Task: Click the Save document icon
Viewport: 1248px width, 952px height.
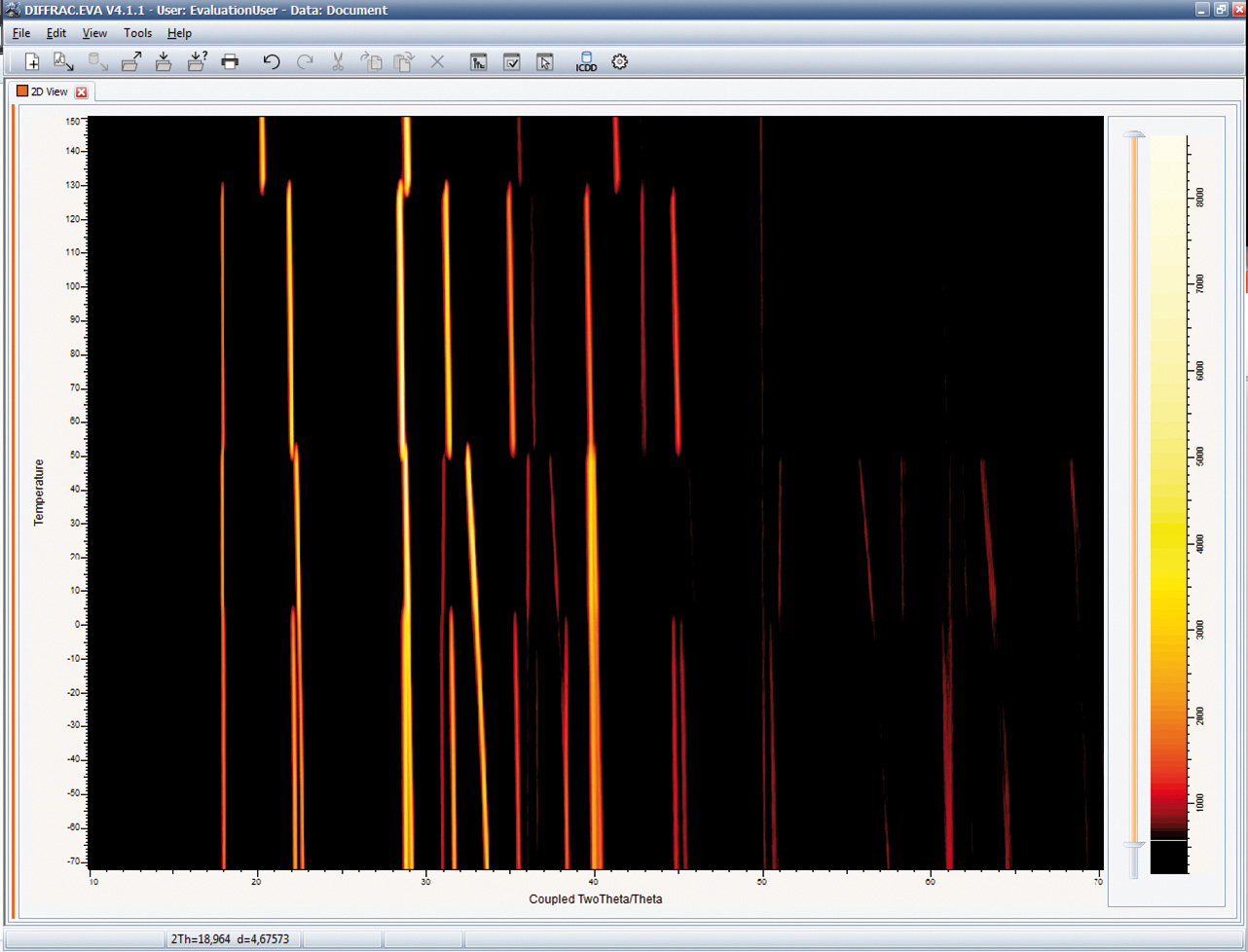Action: click(x=164, y=62)
